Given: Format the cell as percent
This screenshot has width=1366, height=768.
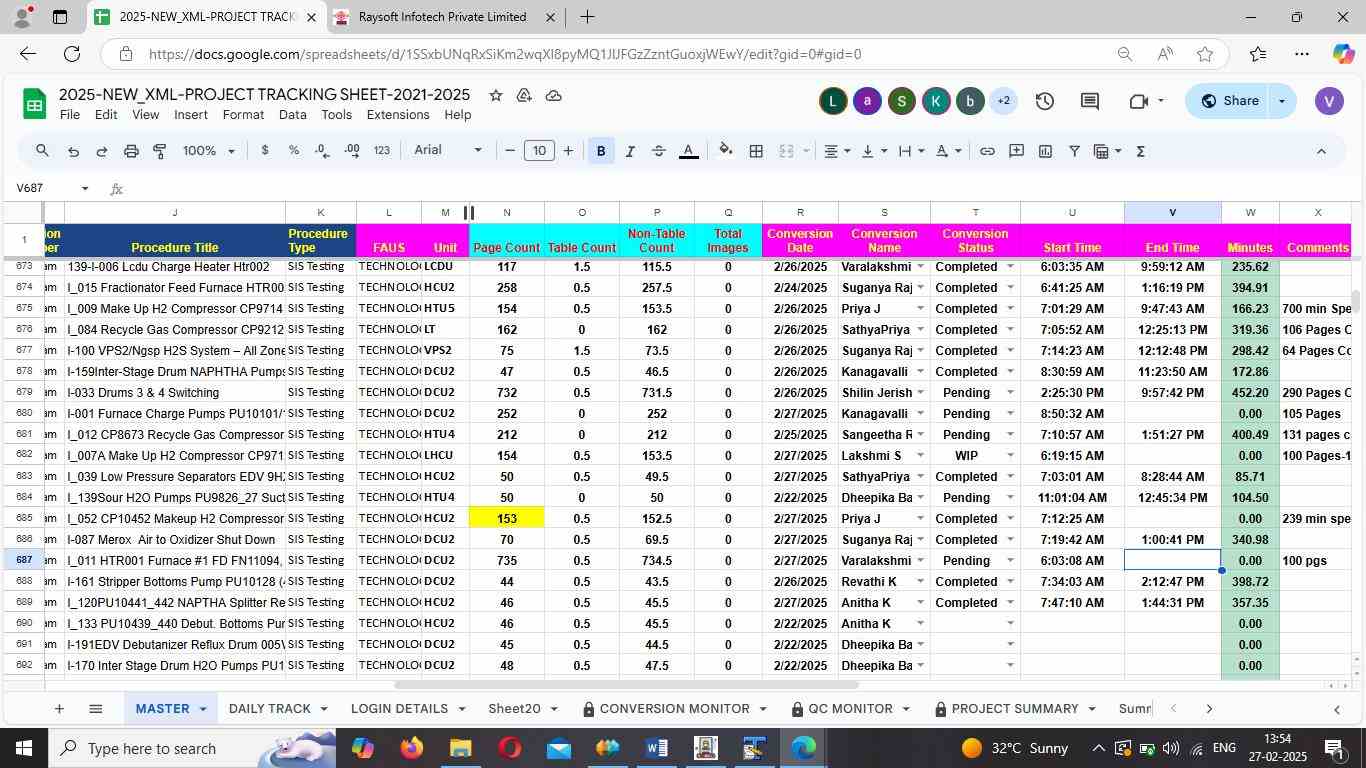Looking at the screenshot, I should pos(294,151).
